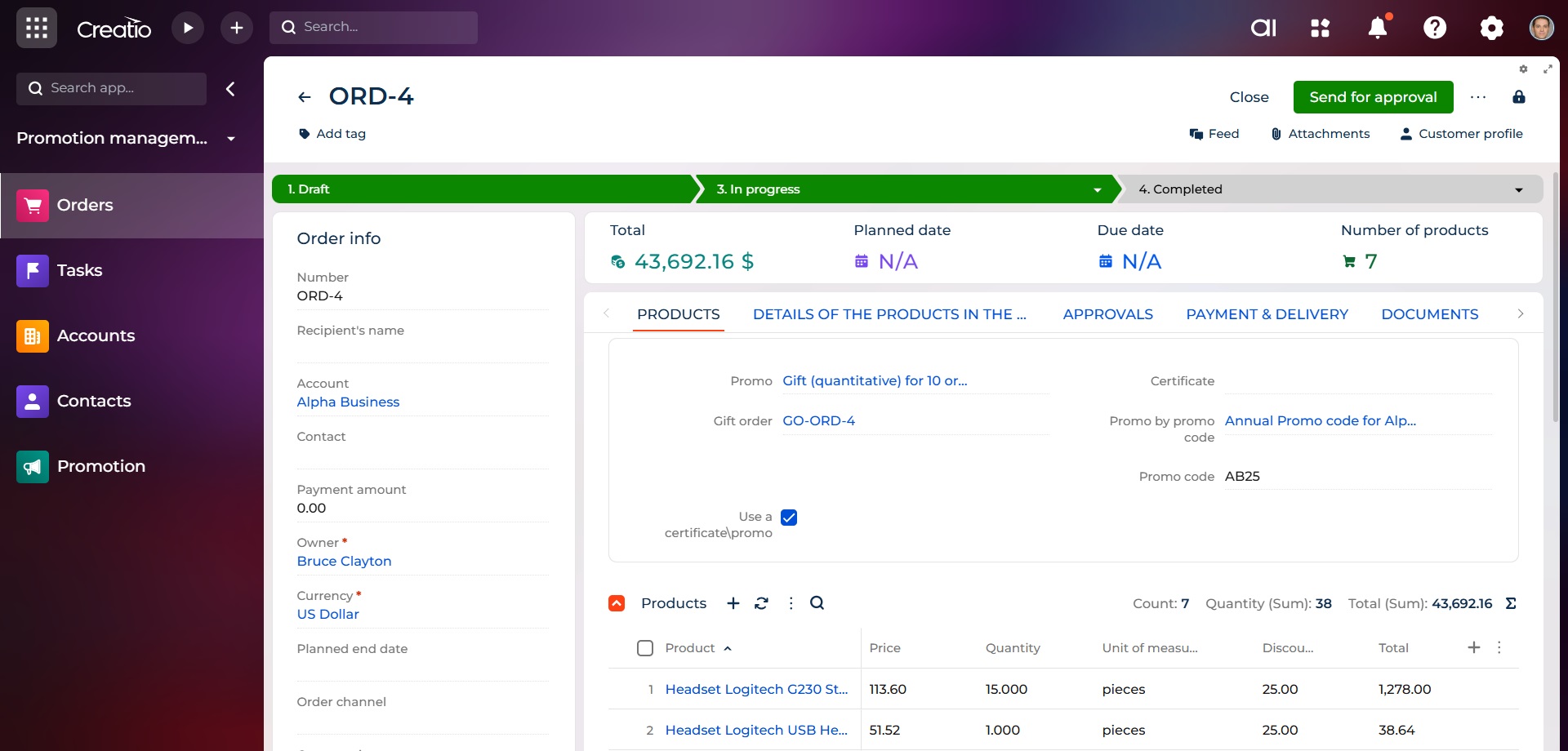Switch to PAYMENT & DELIVERY tab

pos(1267,314)
